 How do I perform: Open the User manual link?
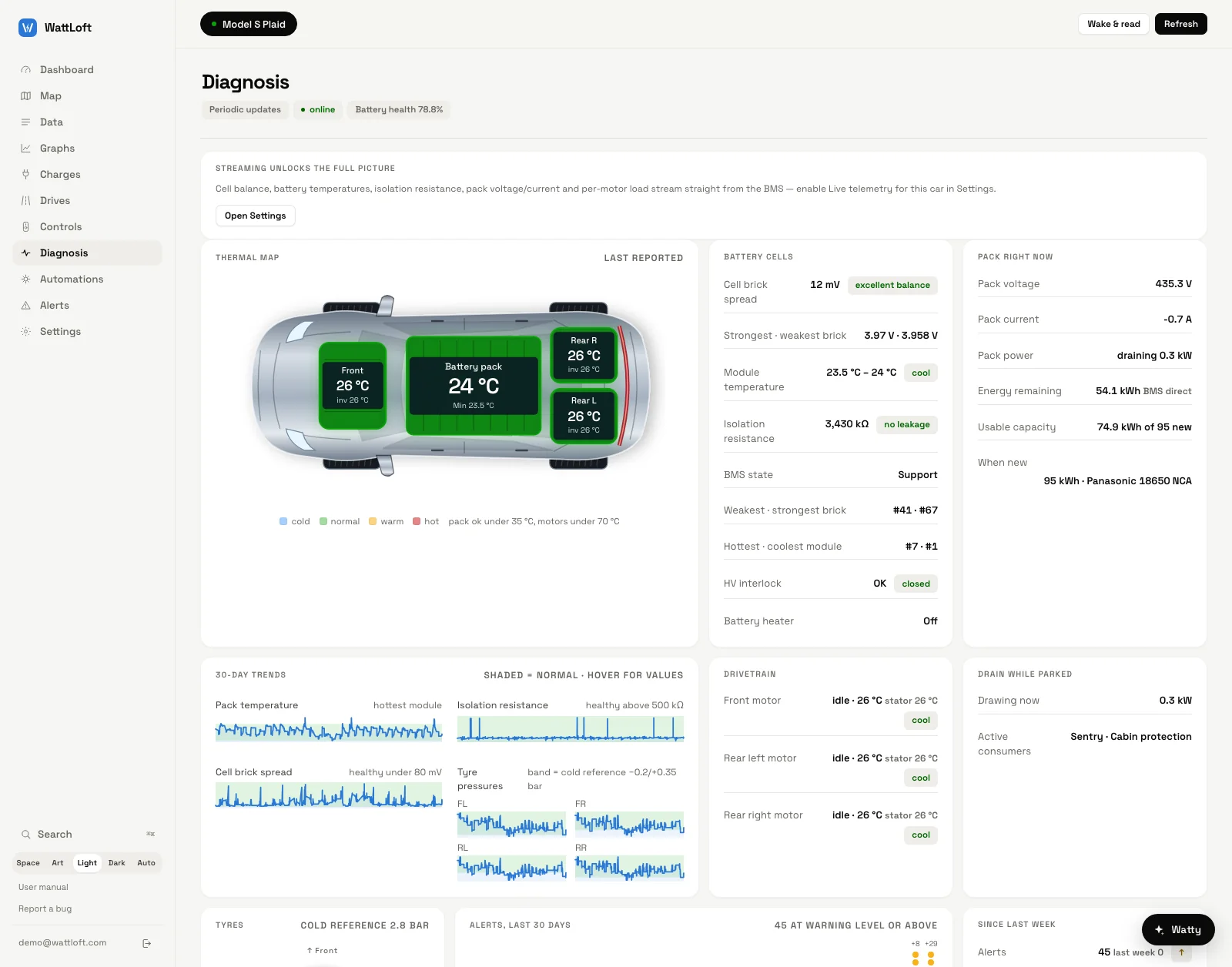point(43,888)
